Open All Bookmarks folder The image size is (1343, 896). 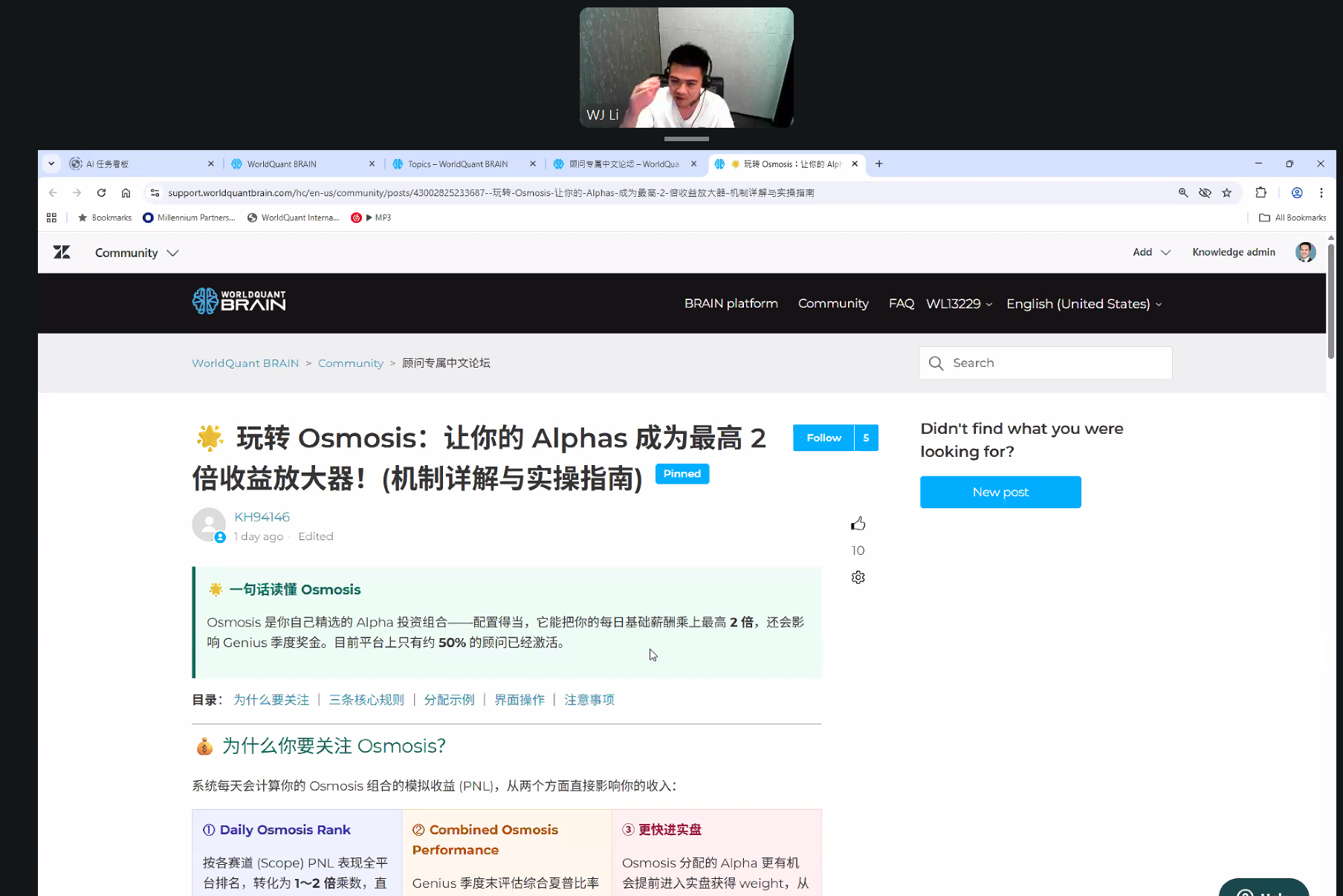tap(1292, 218)
